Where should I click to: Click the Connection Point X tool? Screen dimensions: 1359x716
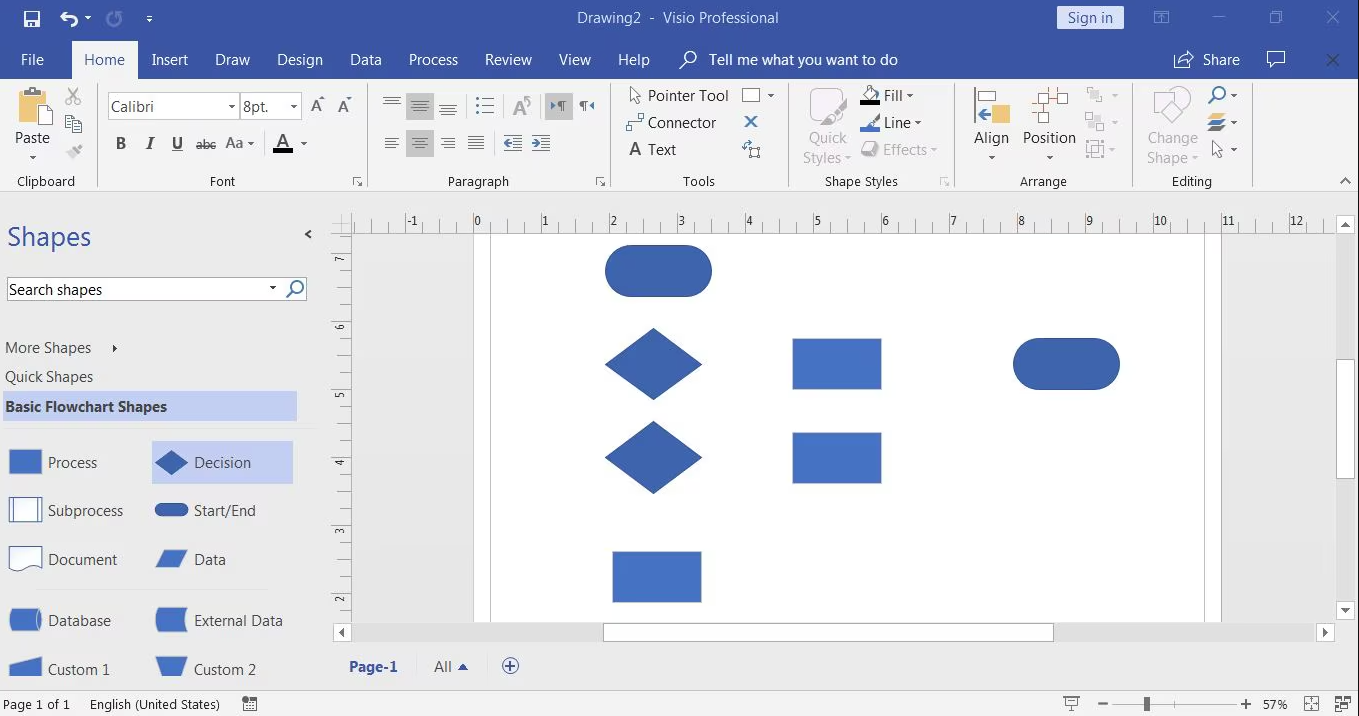click(x=751, y=122)
